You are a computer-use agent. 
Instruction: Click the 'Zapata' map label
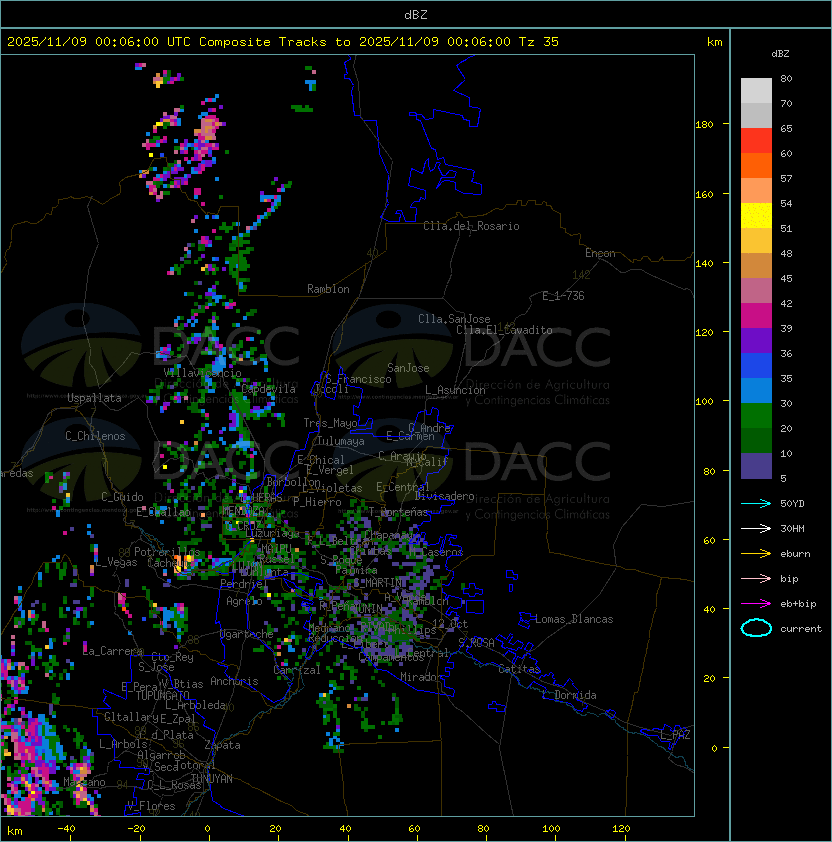(222, 745)
